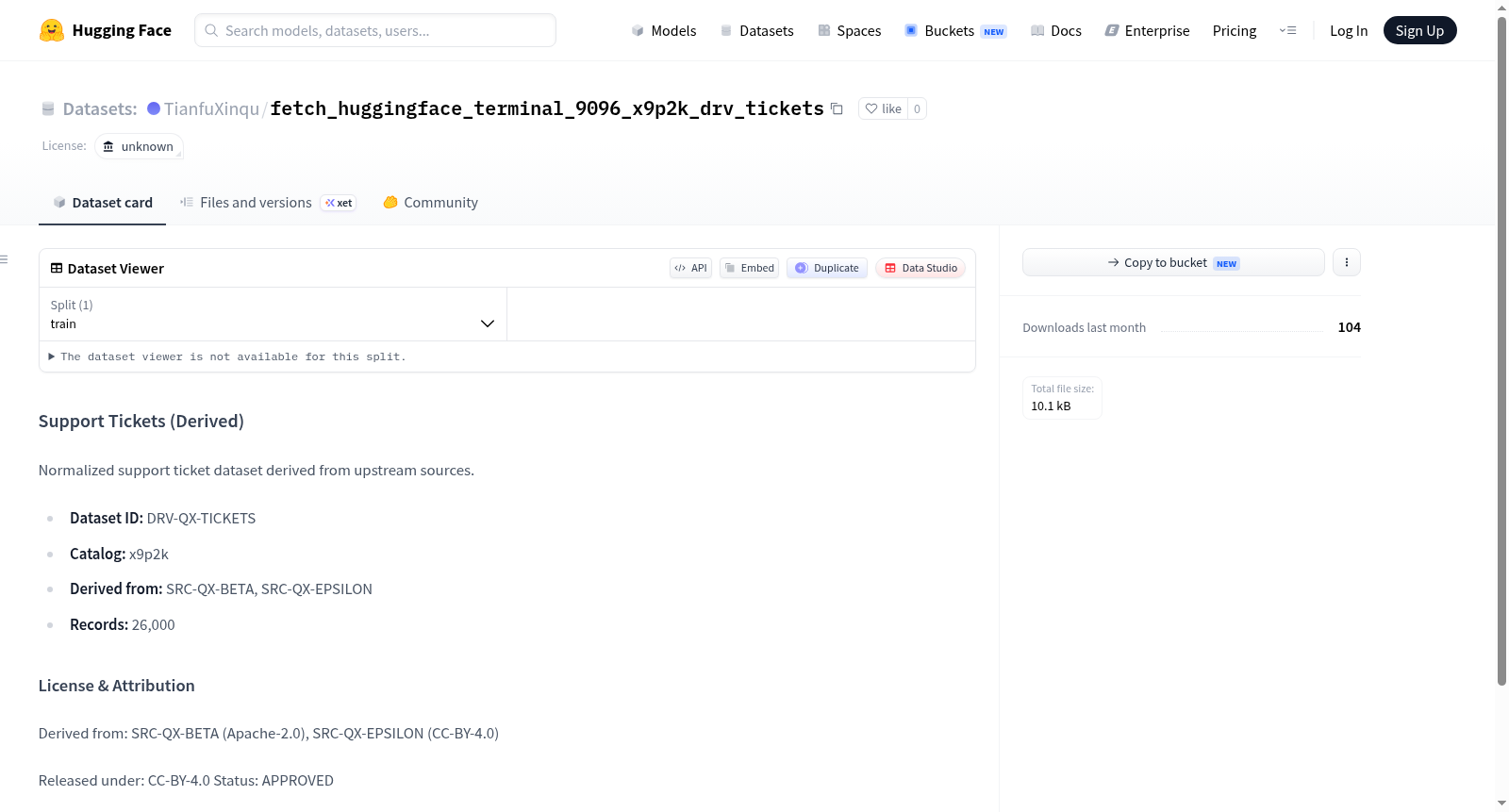Click the Dataset ID: DRV-QX-TICKETS text
The height and width of the screenshot is (812, 1509).
click(x=163, y=518)
